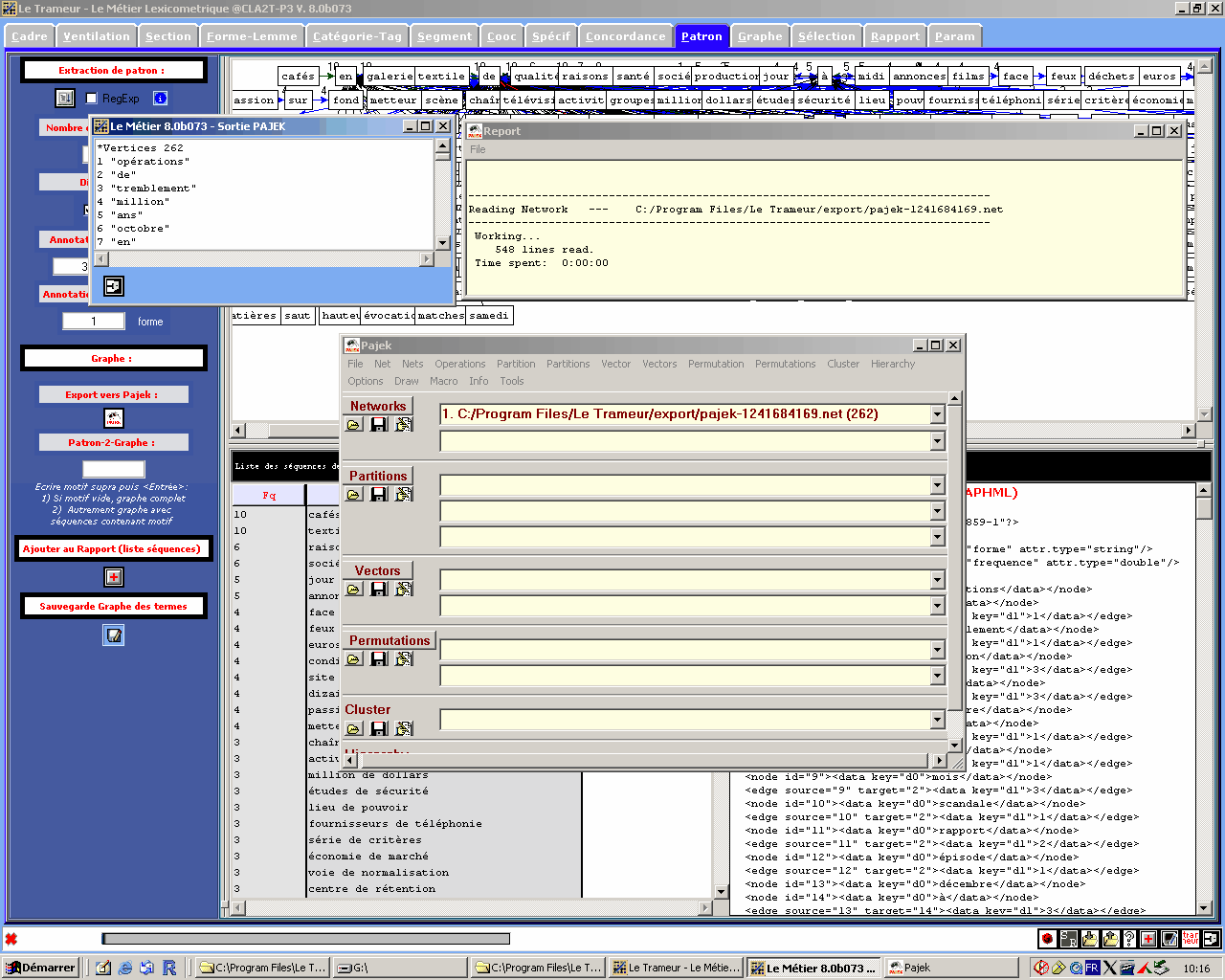1225x980 pixels.
Task: Expand the first Vectors dropdown in Pajek
Action: [x=937, y=580]
